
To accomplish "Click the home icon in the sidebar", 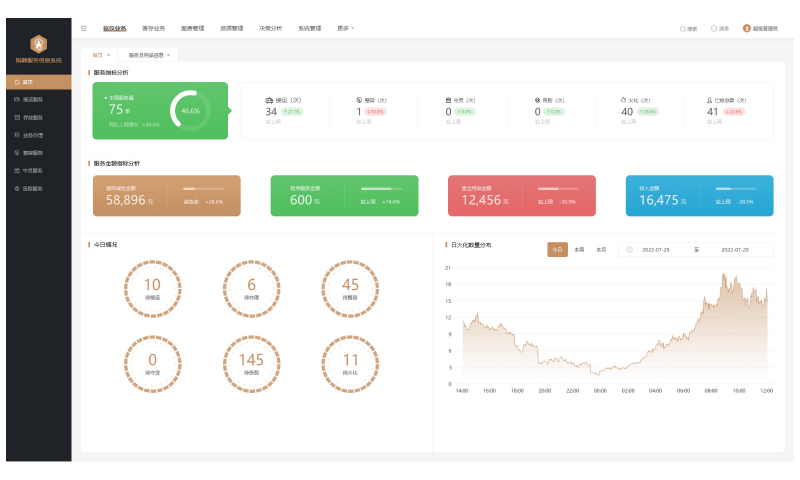I will point(17,82).
